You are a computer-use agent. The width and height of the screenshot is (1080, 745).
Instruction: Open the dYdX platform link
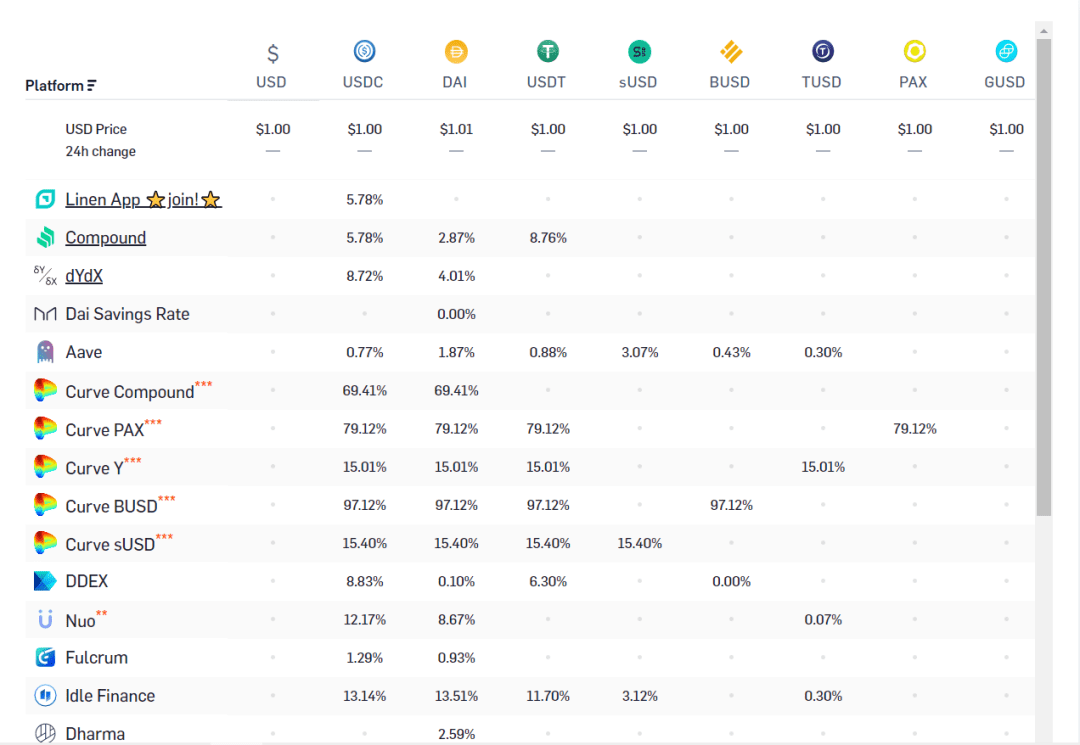(x=84, y=276)
